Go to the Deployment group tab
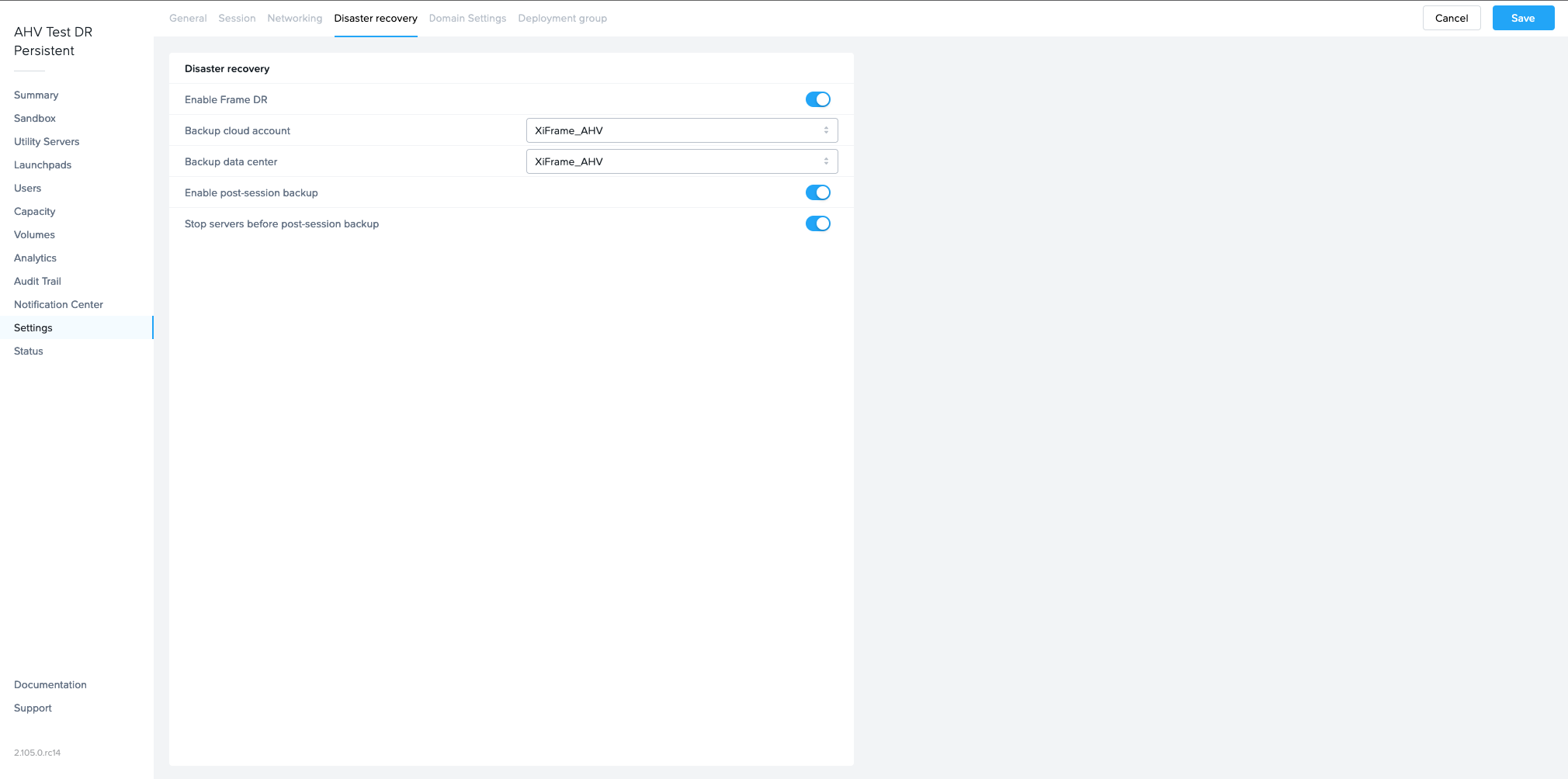Viewport: 1568px width, 779px height. click(562, 19)
